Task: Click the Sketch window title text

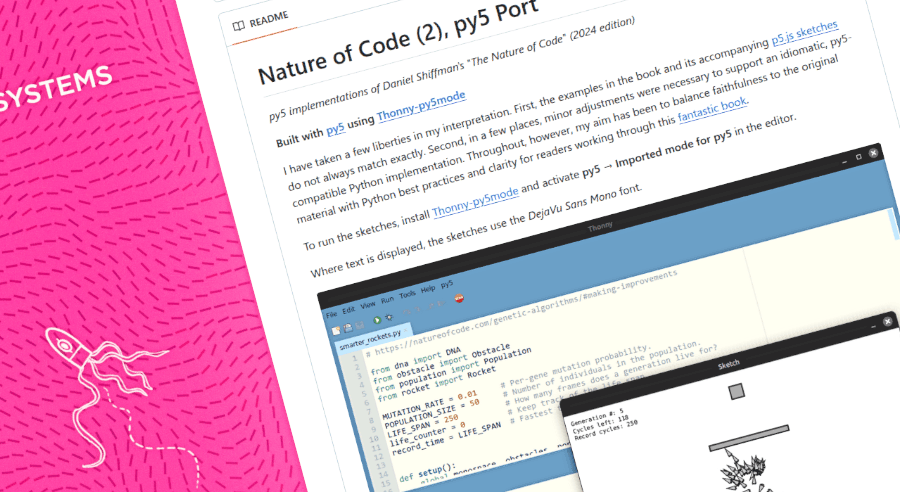Action: click(729, 365)
